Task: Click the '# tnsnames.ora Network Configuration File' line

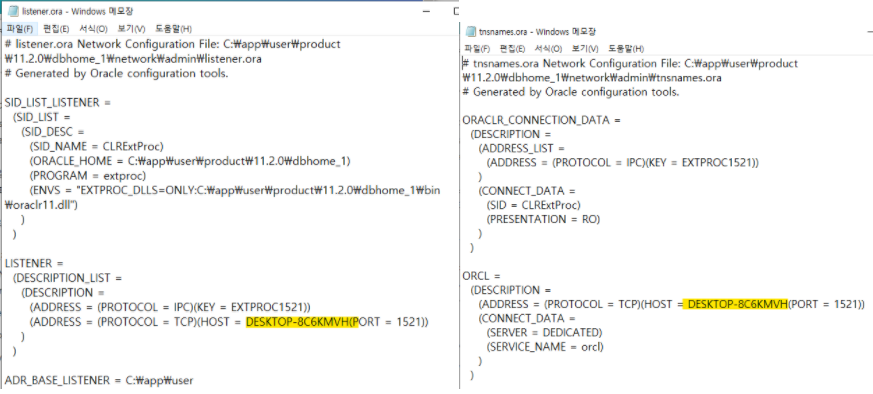Action: 630,63
